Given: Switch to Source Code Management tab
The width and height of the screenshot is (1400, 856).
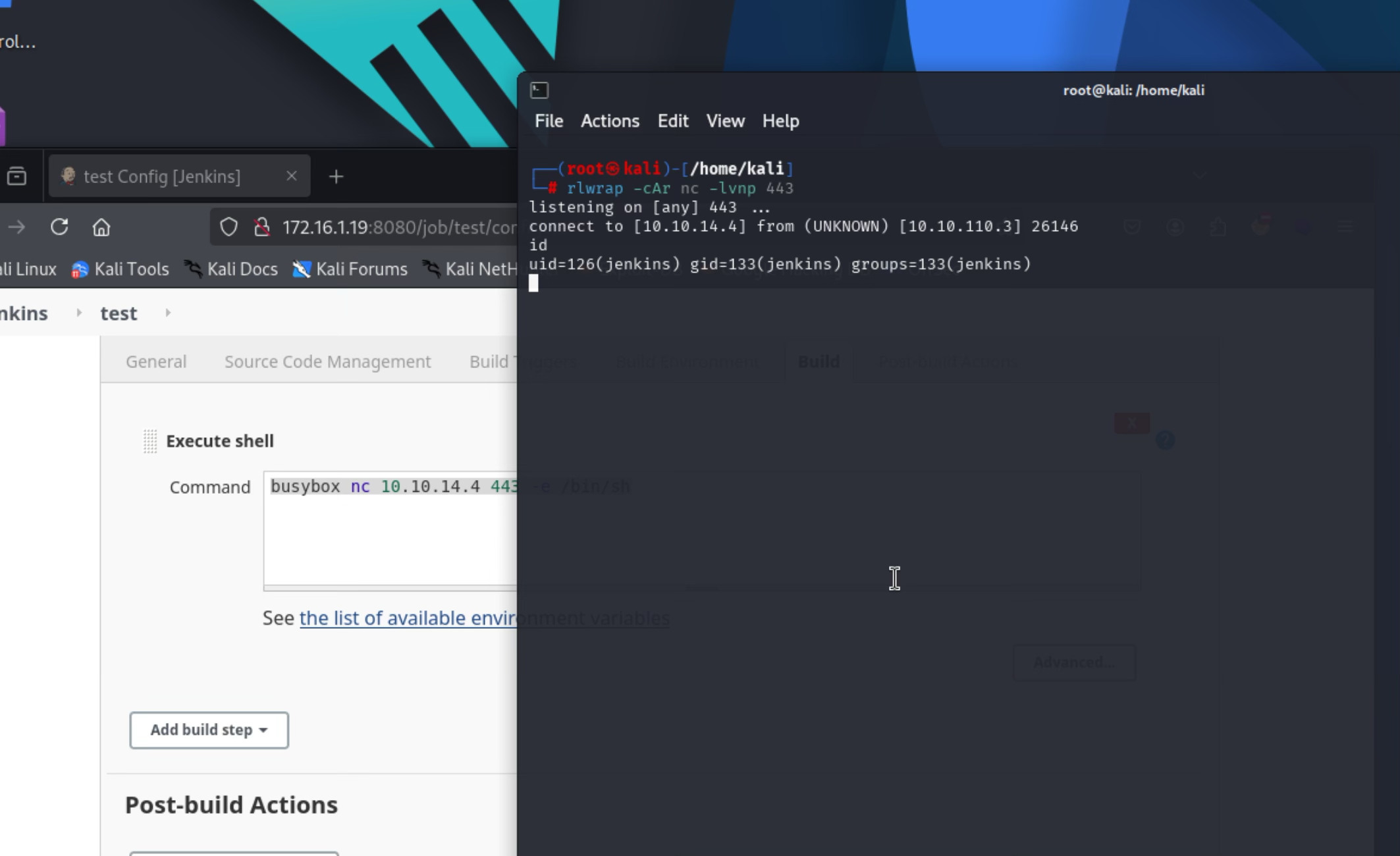Looking at the screenshot, I should pyautogui.click(x=327, y=361).
